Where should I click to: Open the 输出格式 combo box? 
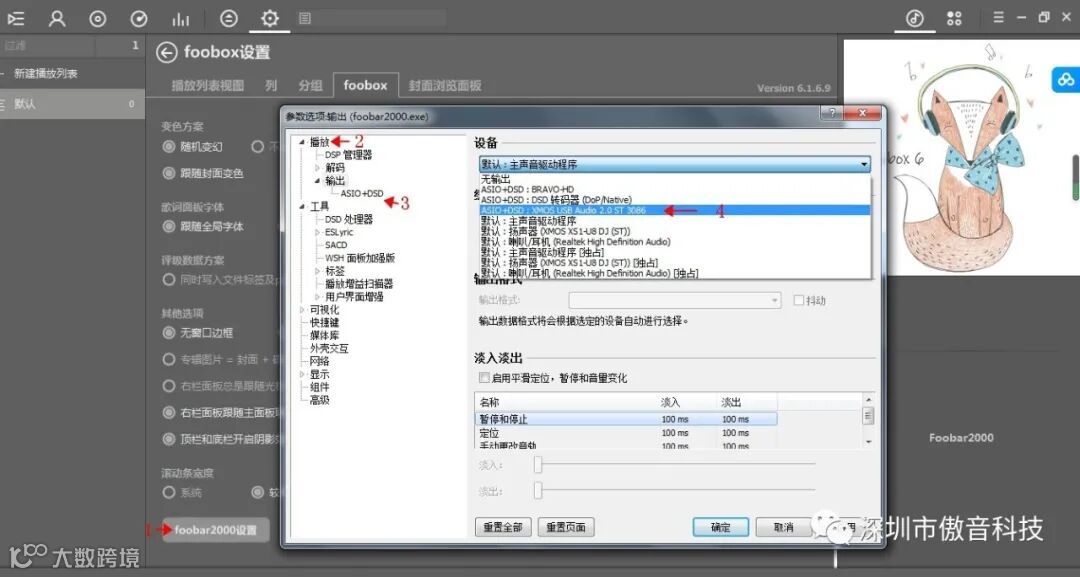[x=675, y=300]
